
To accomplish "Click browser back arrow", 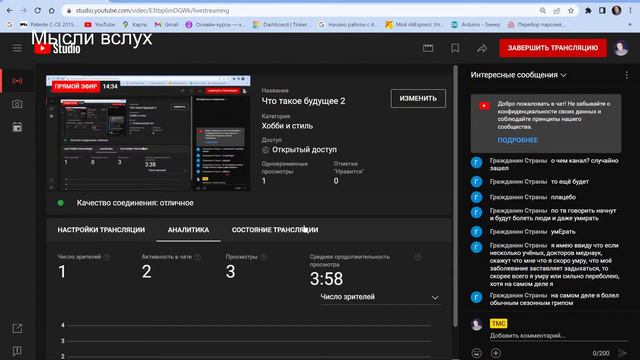I will click(x=9, y=11).
